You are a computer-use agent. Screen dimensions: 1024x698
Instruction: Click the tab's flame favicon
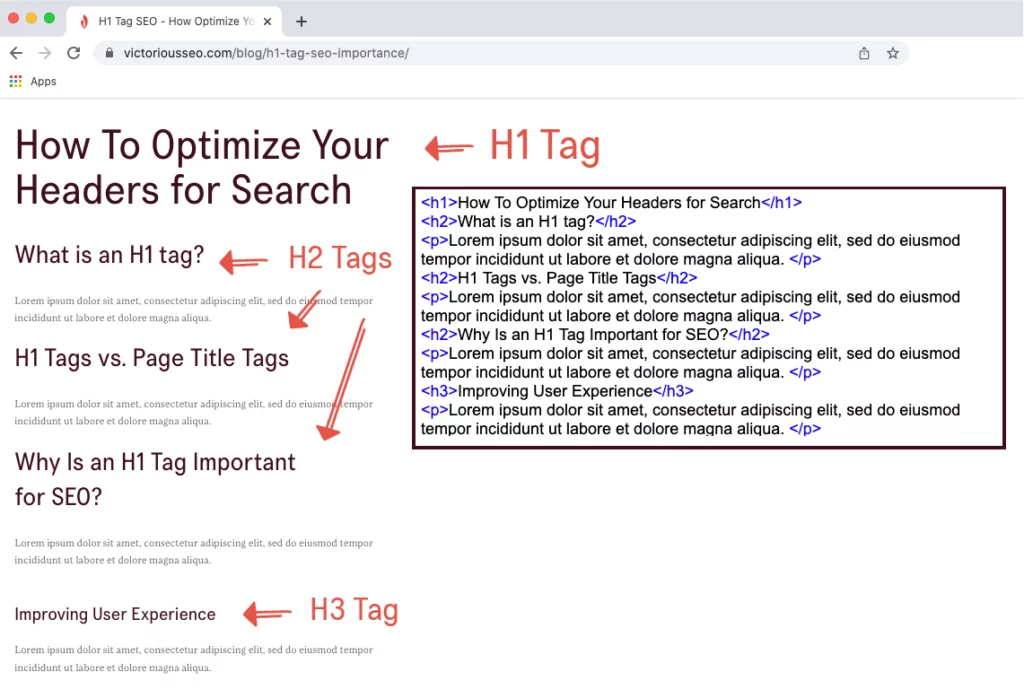84,22
